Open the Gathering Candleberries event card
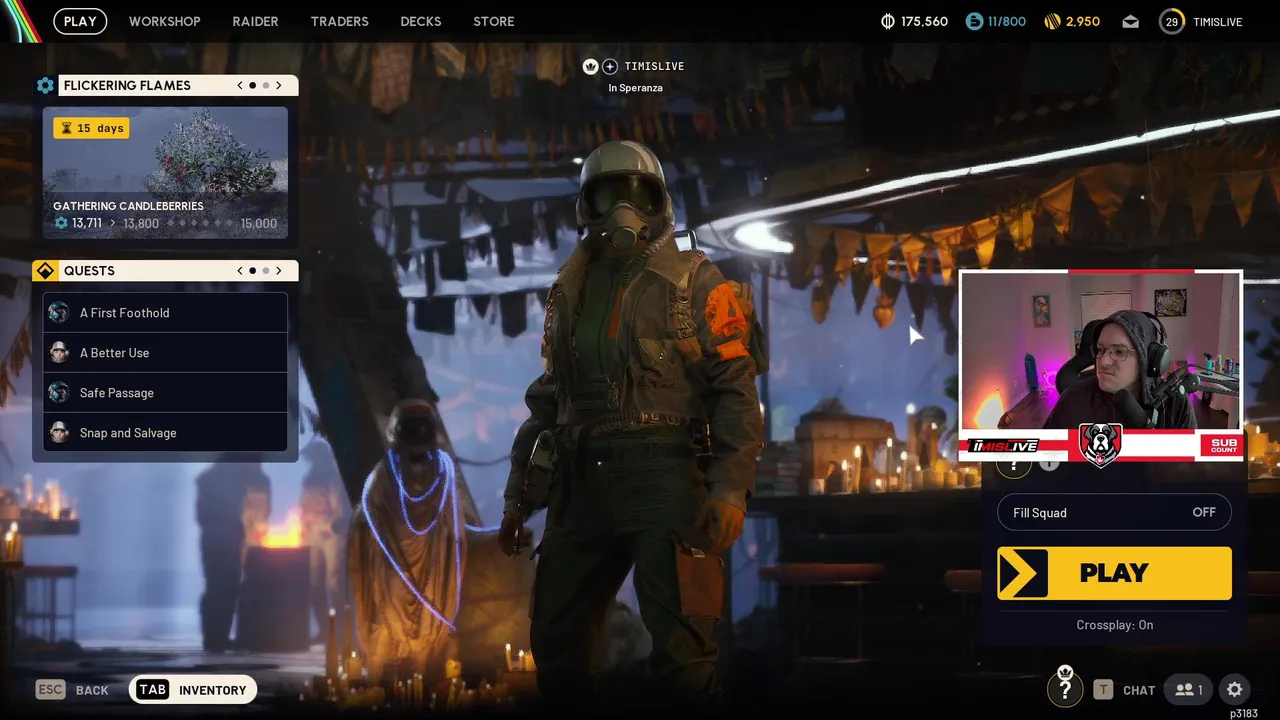 (165, 173)
